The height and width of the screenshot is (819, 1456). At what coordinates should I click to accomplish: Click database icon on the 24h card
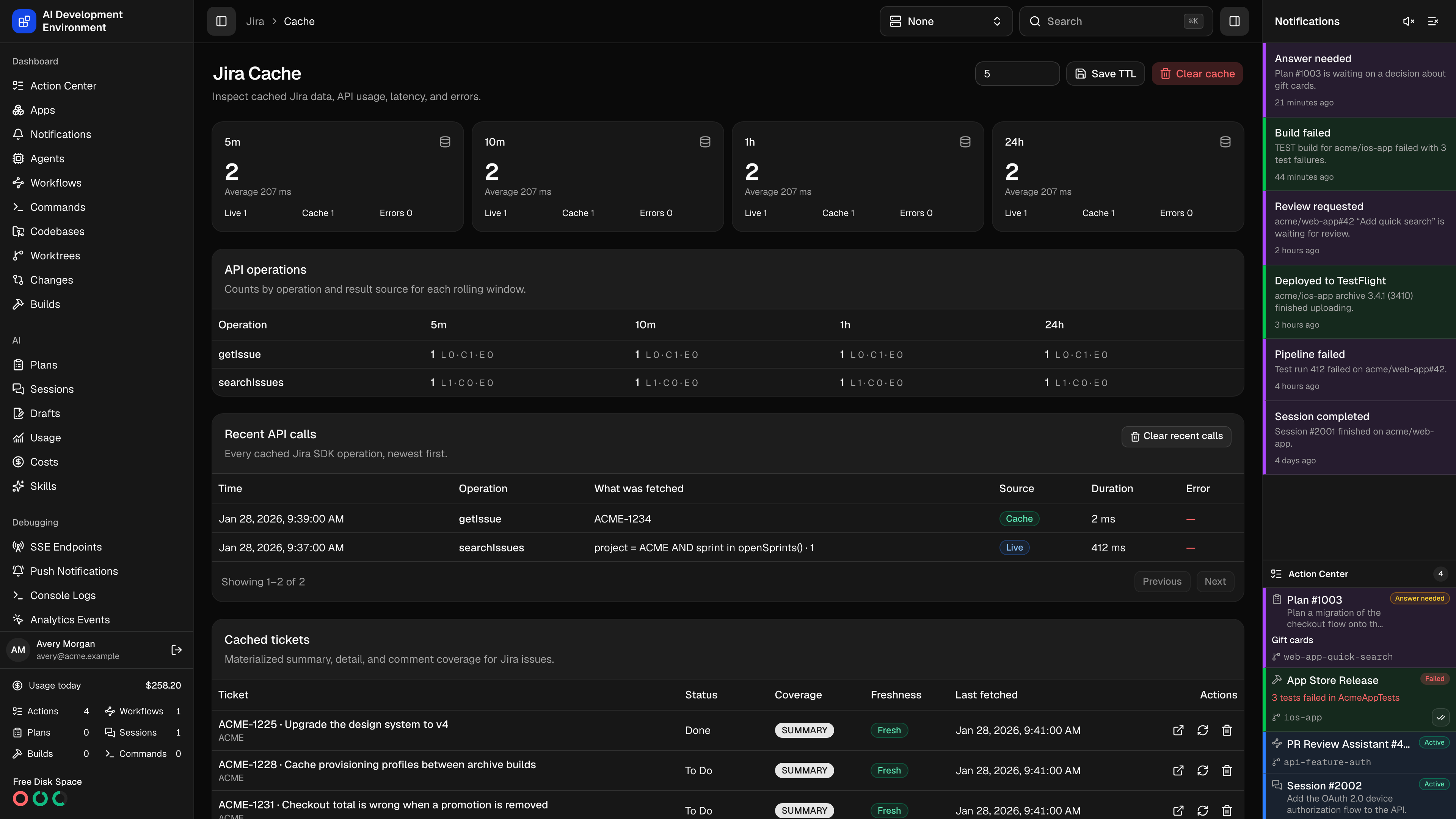pyautogui.click(x=1225, y=142)
